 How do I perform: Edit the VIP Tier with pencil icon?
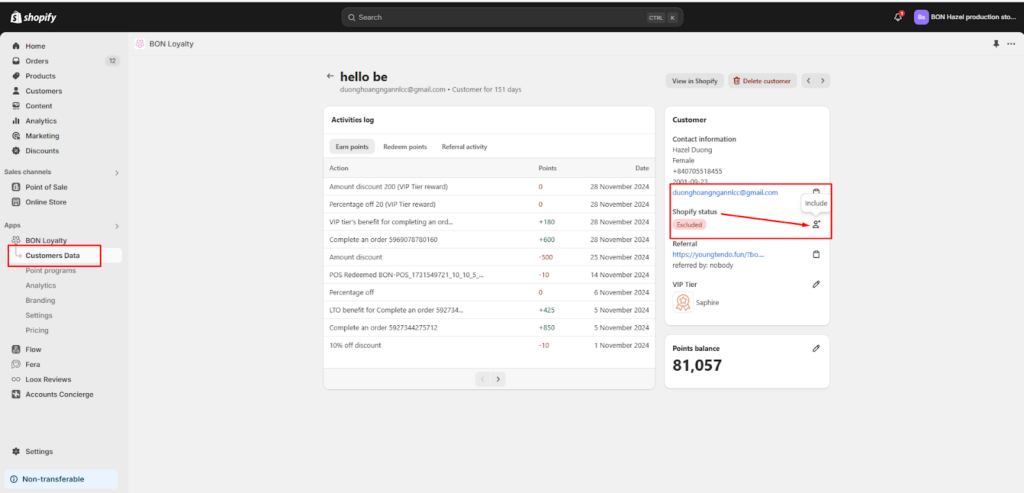[816, 285]
